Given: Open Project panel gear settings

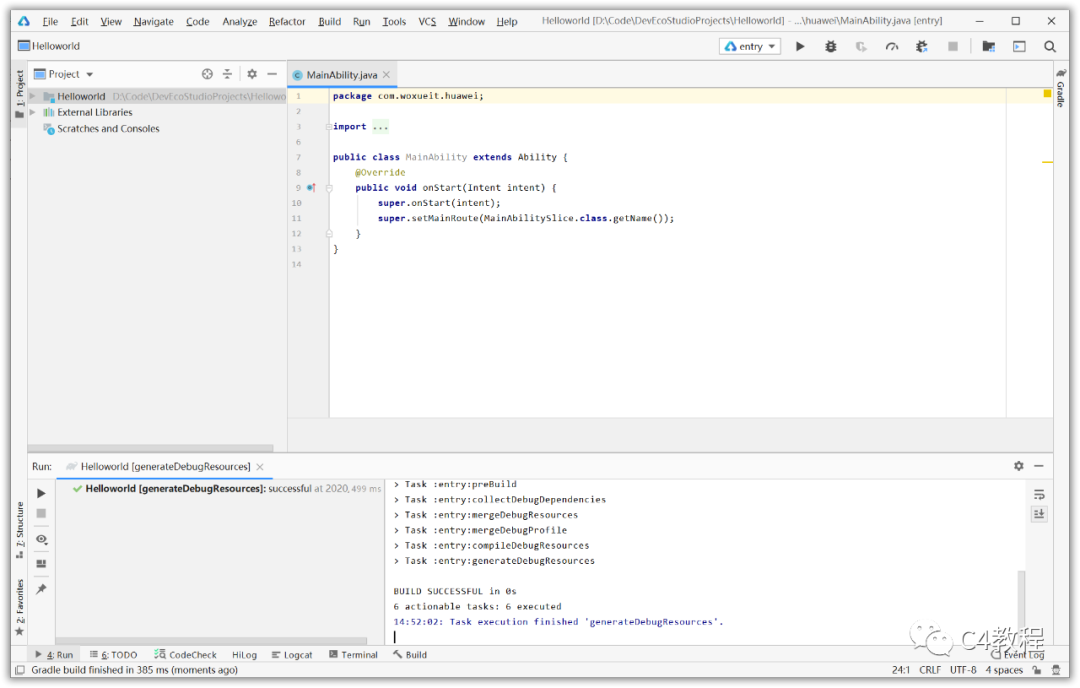Looking at the screenshot, I should click(252, 74).
